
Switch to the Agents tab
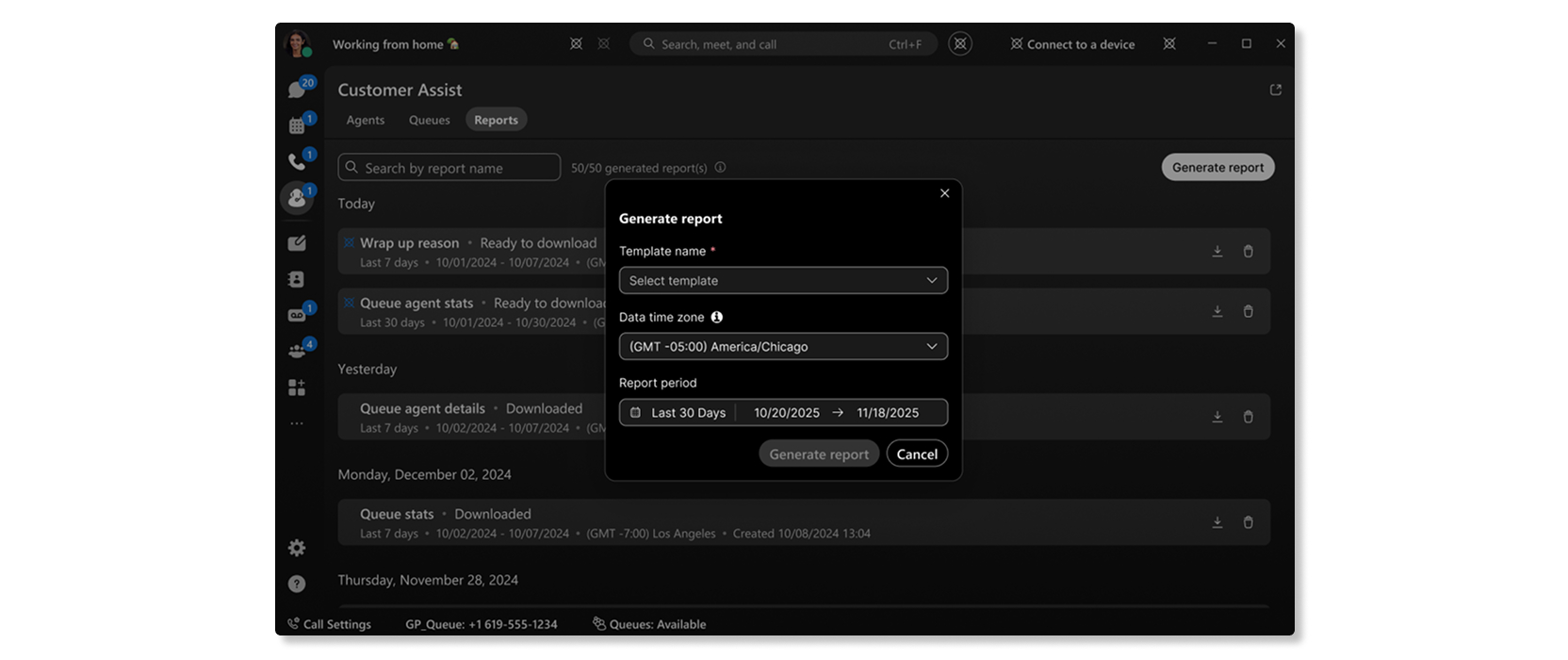click(366, 120)
